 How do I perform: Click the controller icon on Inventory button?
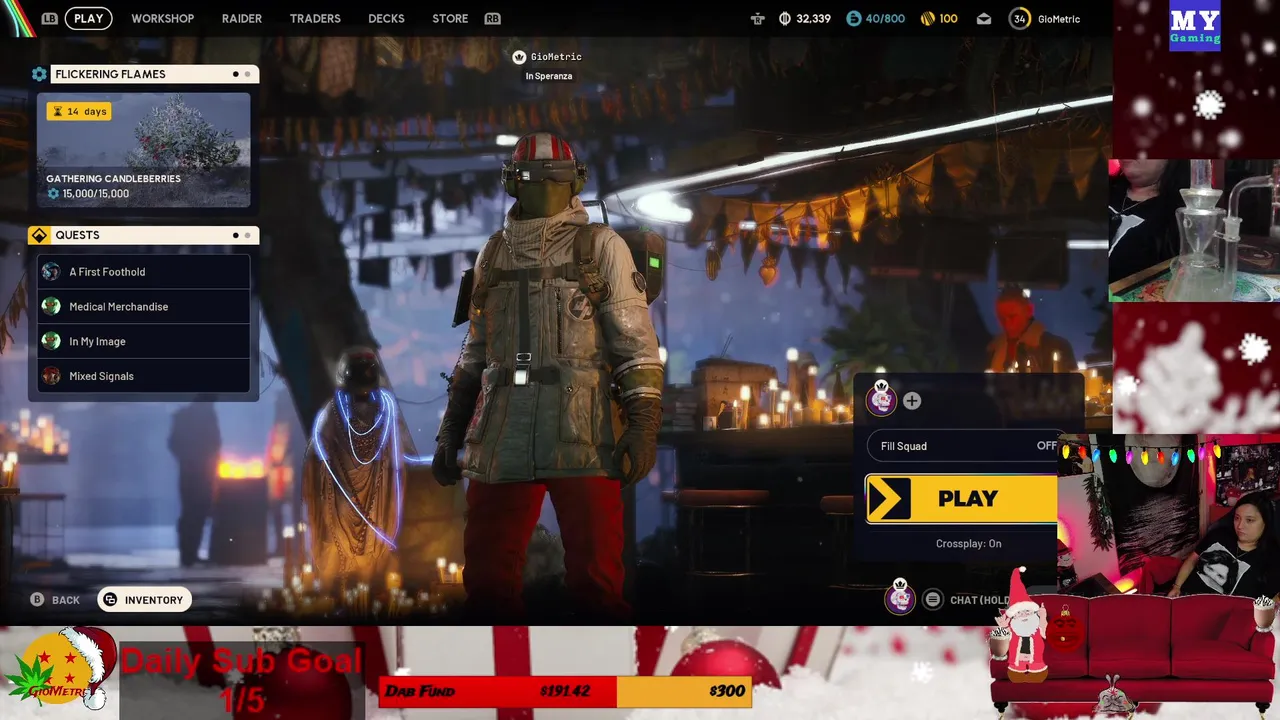[111, 600]
